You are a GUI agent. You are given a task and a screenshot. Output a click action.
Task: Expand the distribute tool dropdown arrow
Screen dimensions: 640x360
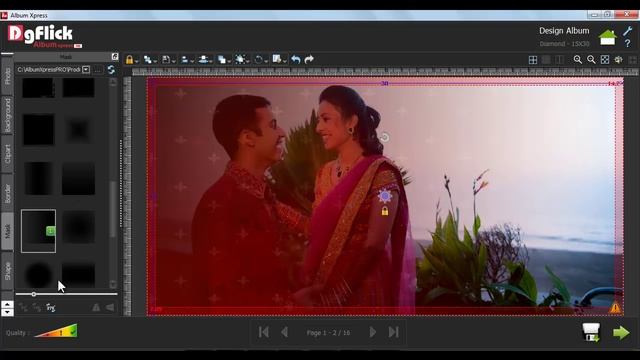coord(211,61)
